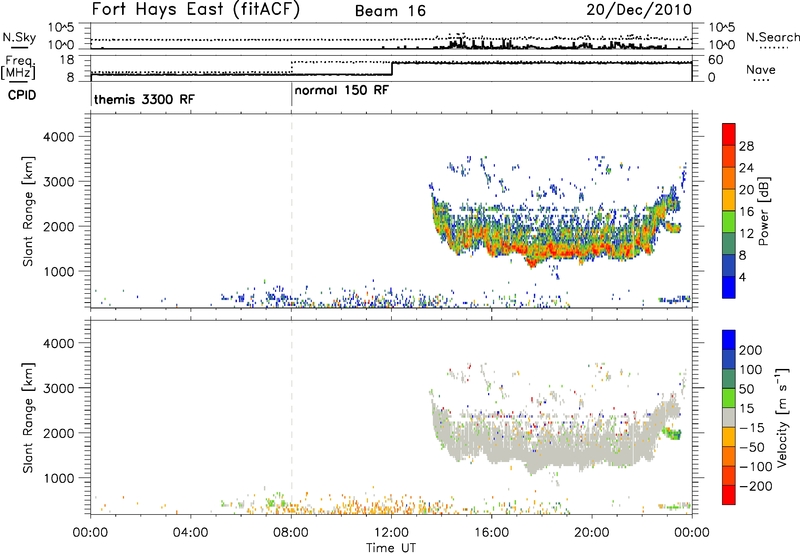800x554 pixels.
Task: Click the dashed 08:00 line in the power panel
Action: [291, 211]
